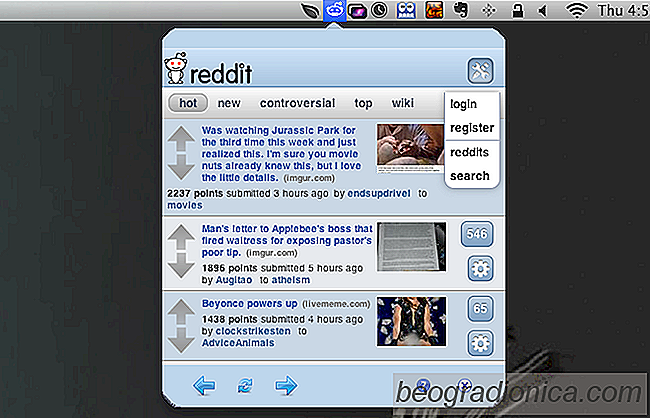Open gear options for Applebee's post
This screenshot has width=650, height=418.
coord(480,268)
